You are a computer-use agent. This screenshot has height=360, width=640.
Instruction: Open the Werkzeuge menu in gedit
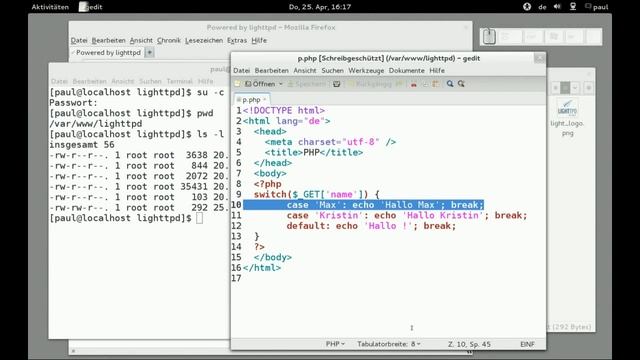pos(366,71)
